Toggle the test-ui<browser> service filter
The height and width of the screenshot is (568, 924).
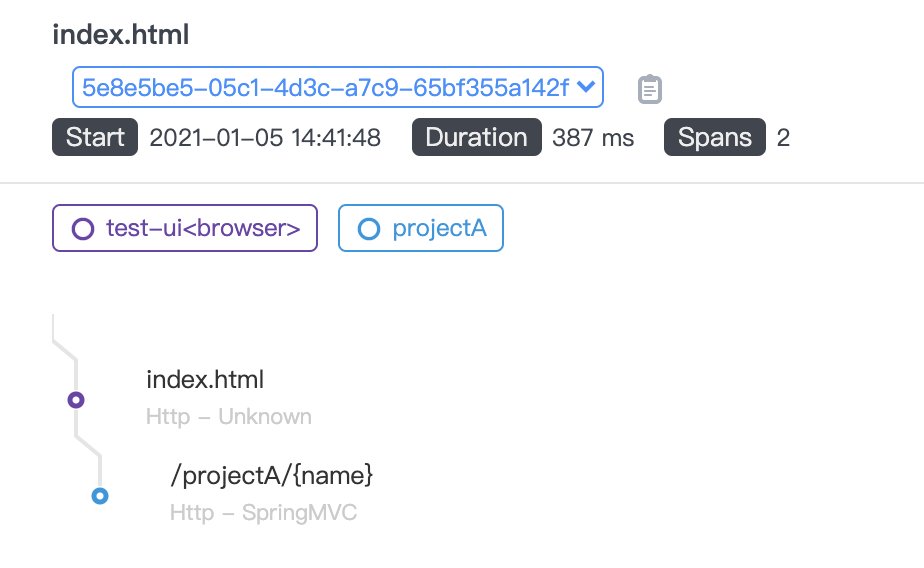[x=185, y=228]
